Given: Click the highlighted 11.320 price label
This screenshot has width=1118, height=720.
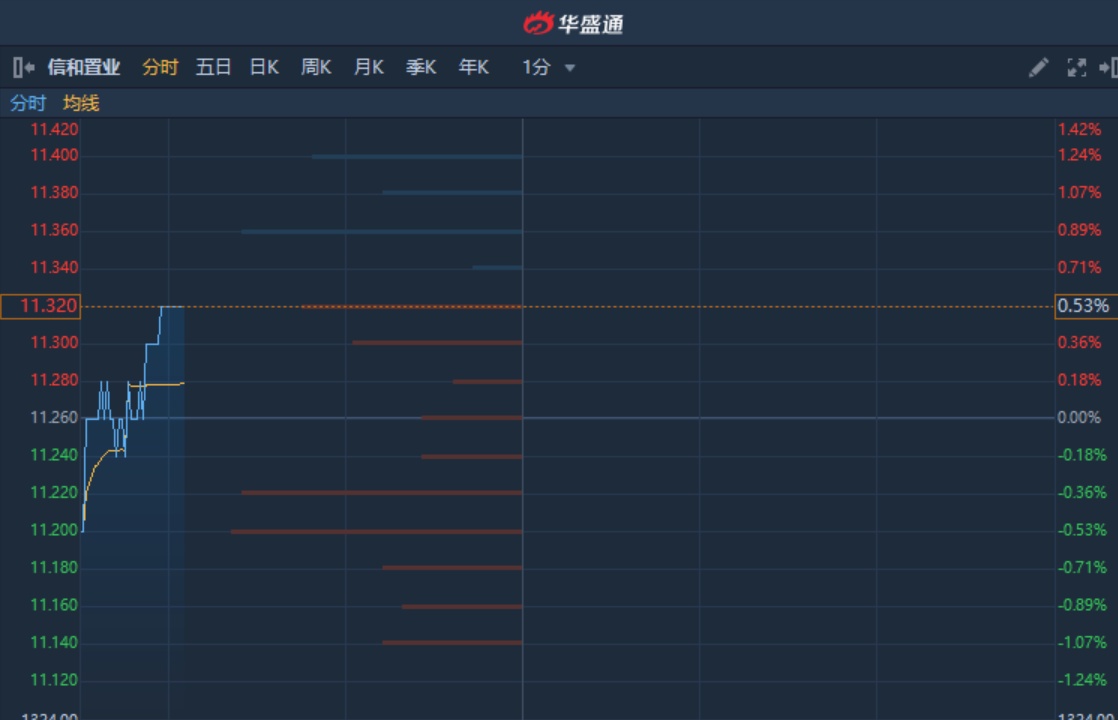Looking at the screenshot, I should 41,307.
